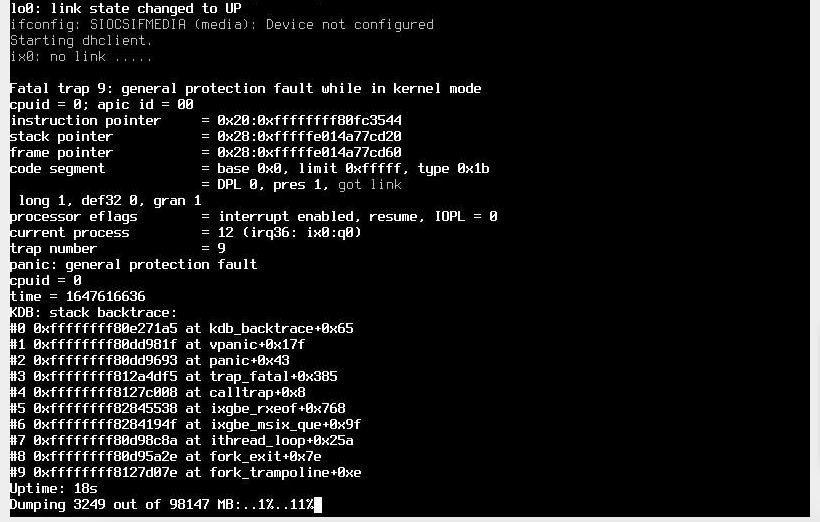Screen dimensions: 820x522
Task: Click the text cursor after dump progress
Action: tap(318, 505)
